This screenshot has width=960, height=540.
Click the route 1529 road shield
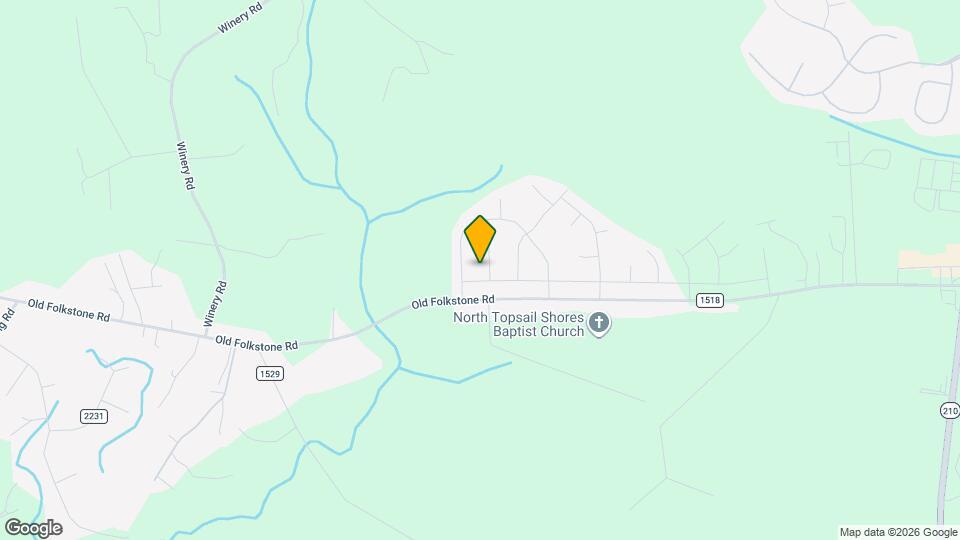click(x=270, y=373)
